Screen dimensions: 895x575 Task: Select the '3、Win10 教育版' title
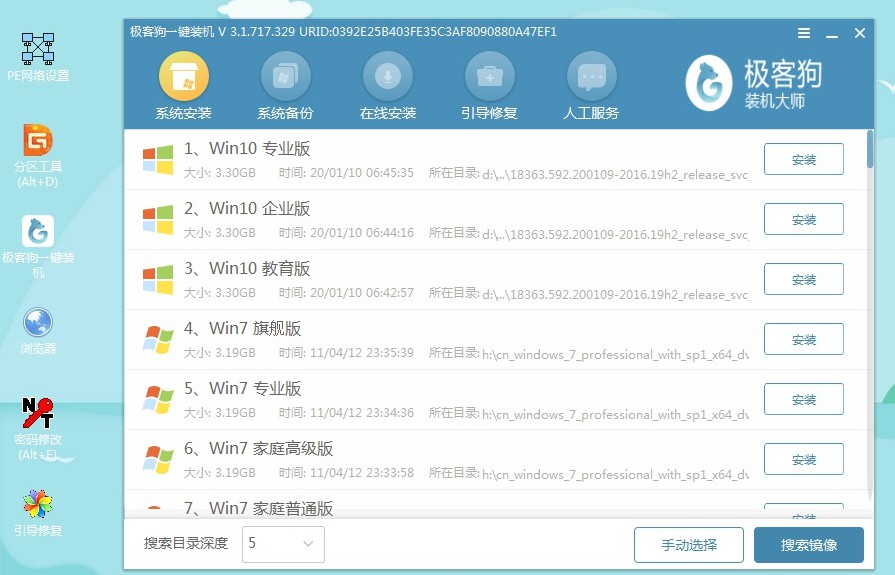click(247, 268)
